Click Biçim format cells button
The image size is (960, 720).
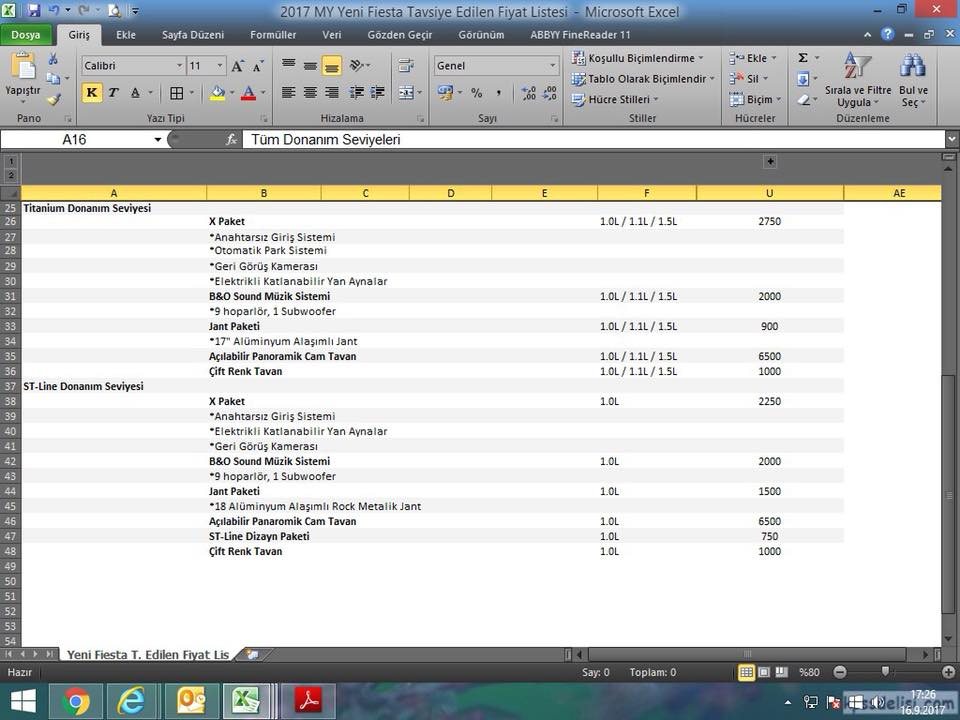point(755,99)
